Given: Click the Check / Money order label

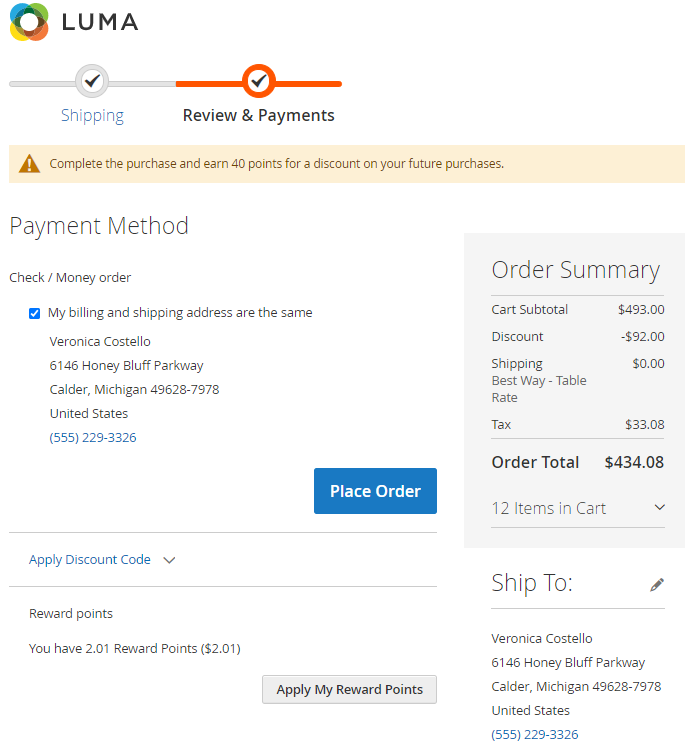Looking at the screenshot, I should [x=70, y=277].
